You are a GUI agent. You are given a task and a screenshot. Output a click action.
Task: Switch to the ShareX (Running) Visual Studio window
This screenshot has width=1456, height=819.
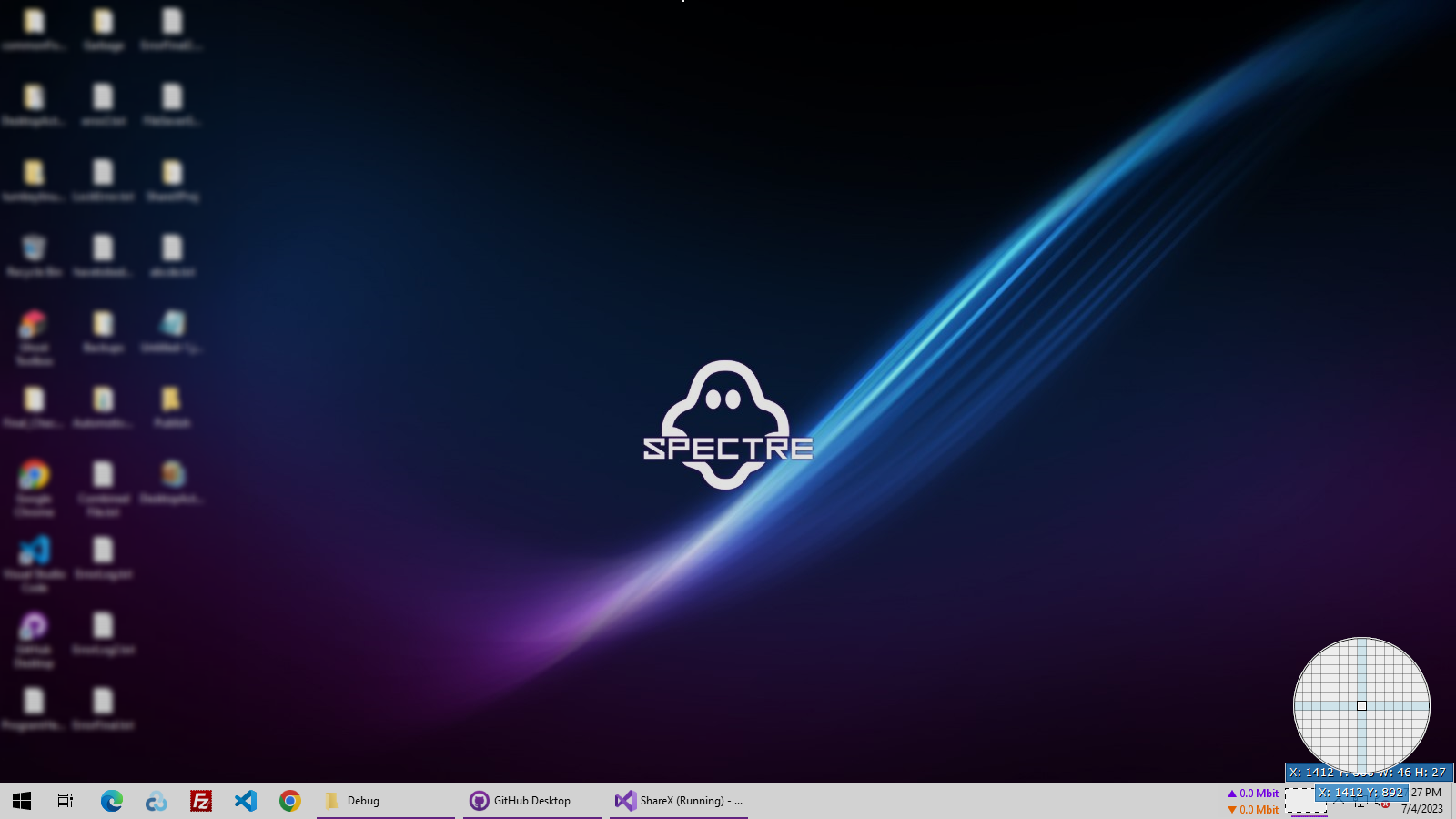679,801
